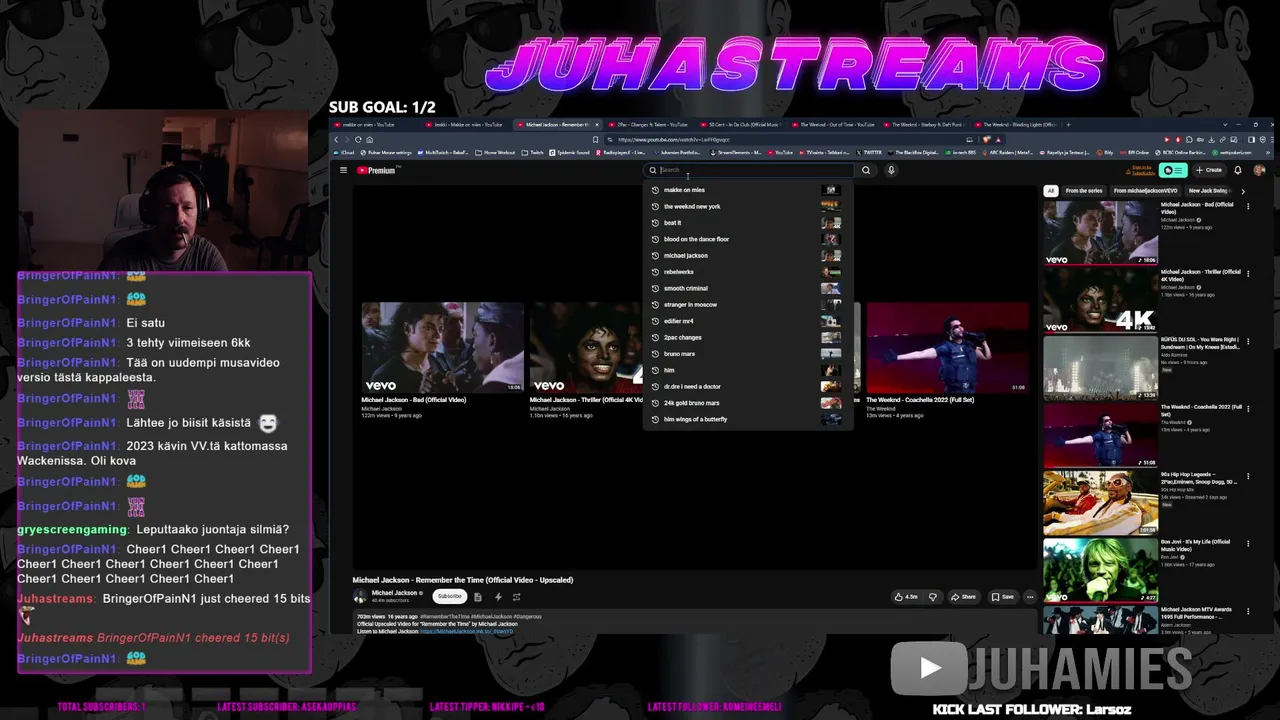Click the Create button
Screen dimensions: 1280x720
1209,170
